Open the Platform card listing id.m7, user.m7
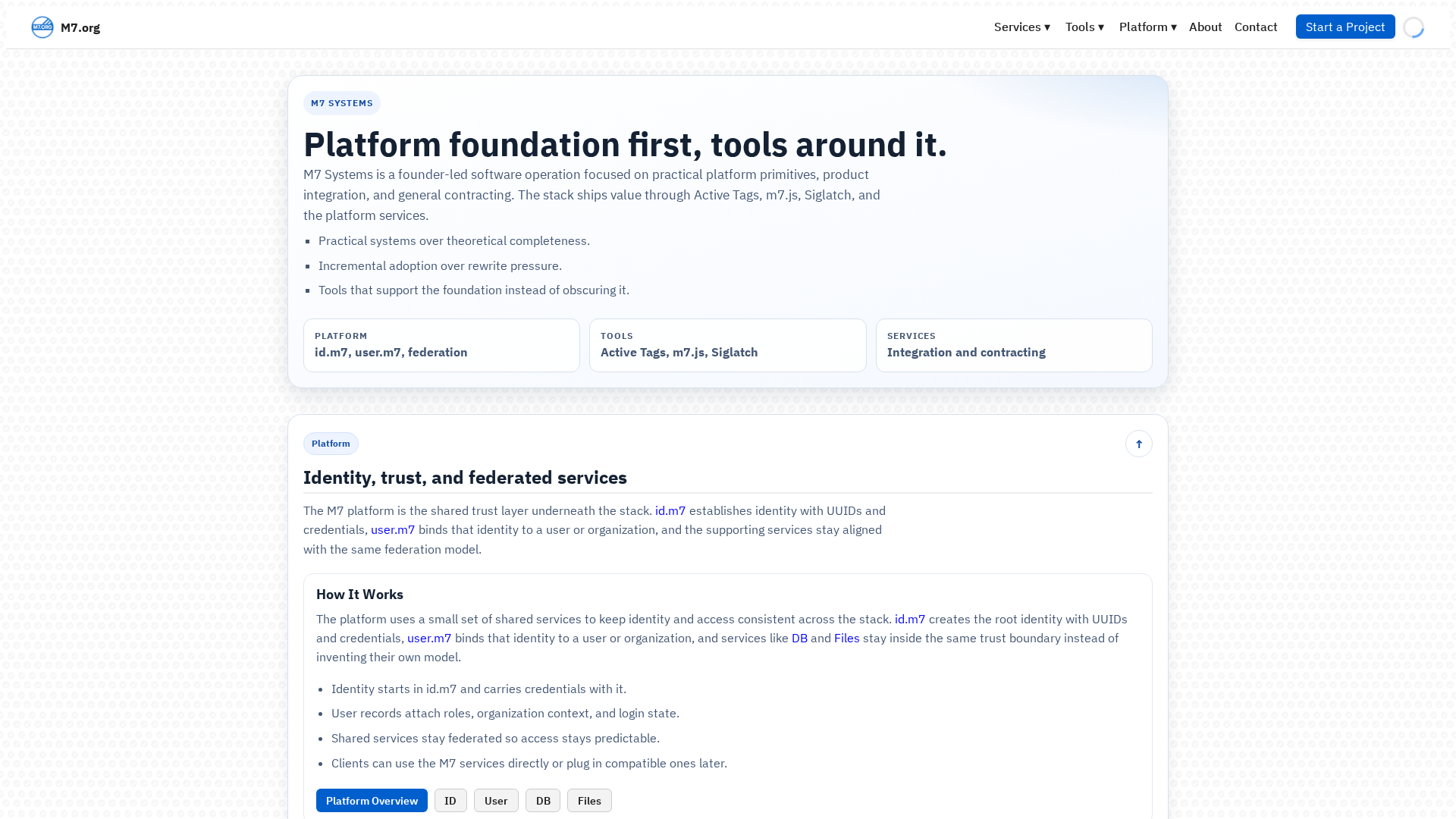This screenshot has width=1456, height=819. pyautogui.click(x=441, y=345)
